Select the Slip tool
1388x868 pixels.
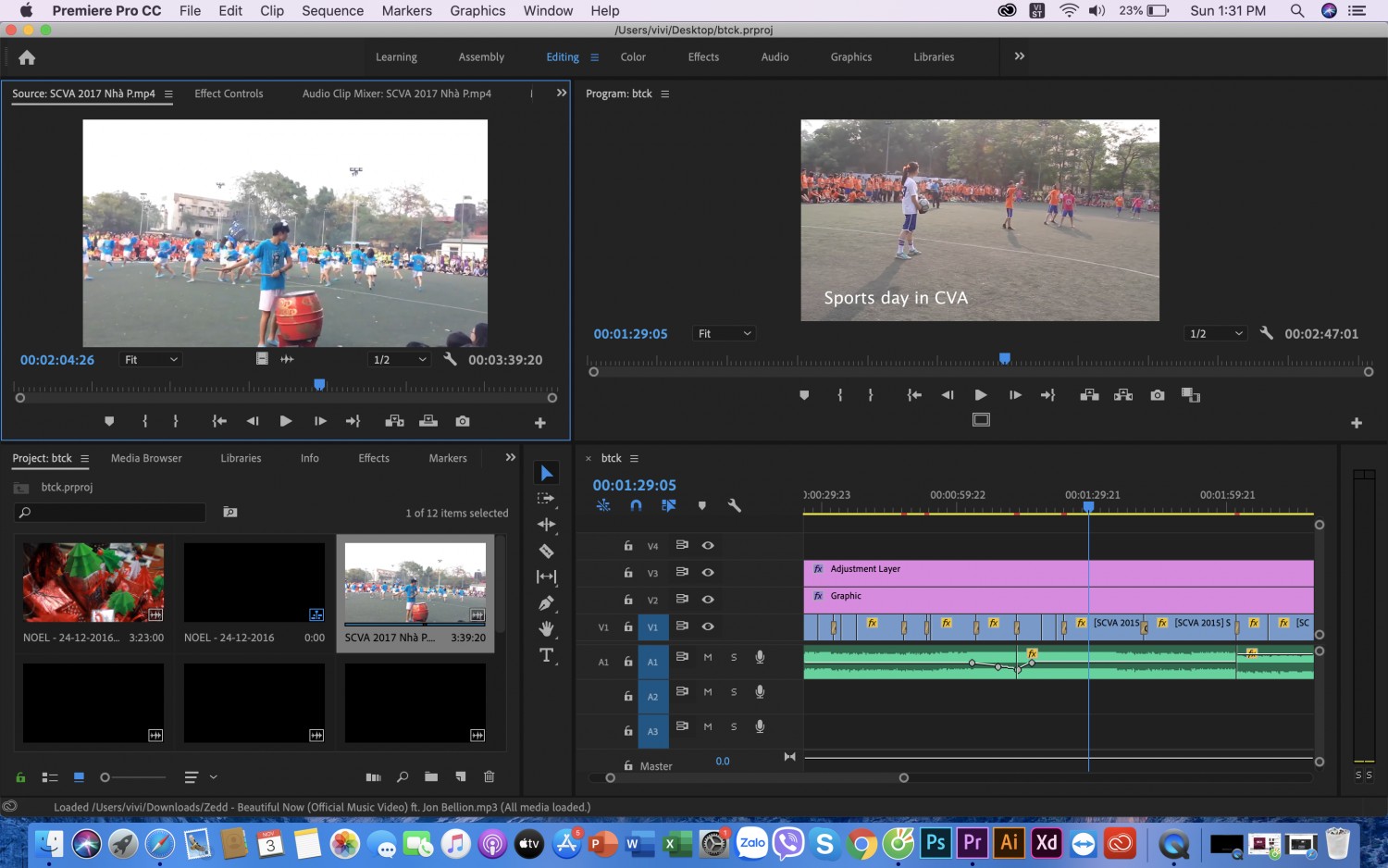547,577
